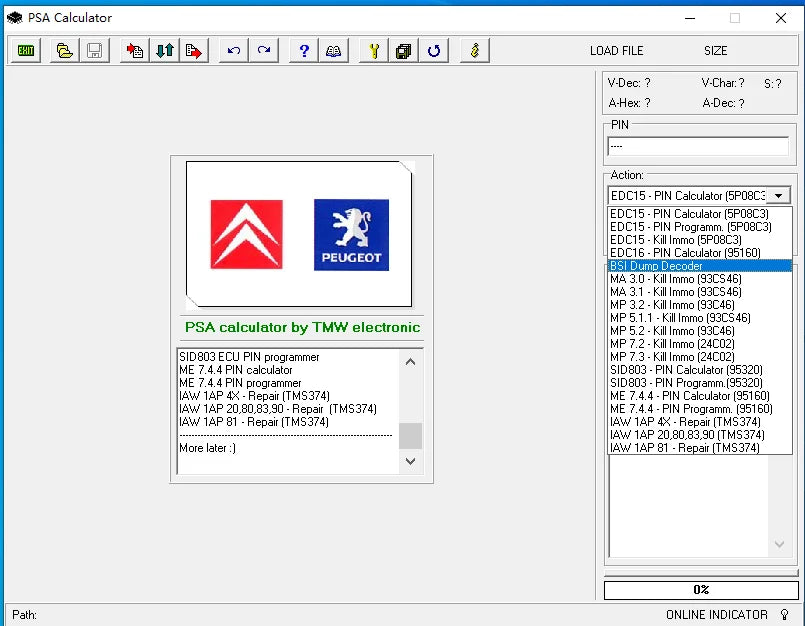Viewport: 805px width, 626px height.
Task: Collapse the Action dropdown arrow
Action: [779, 196]
